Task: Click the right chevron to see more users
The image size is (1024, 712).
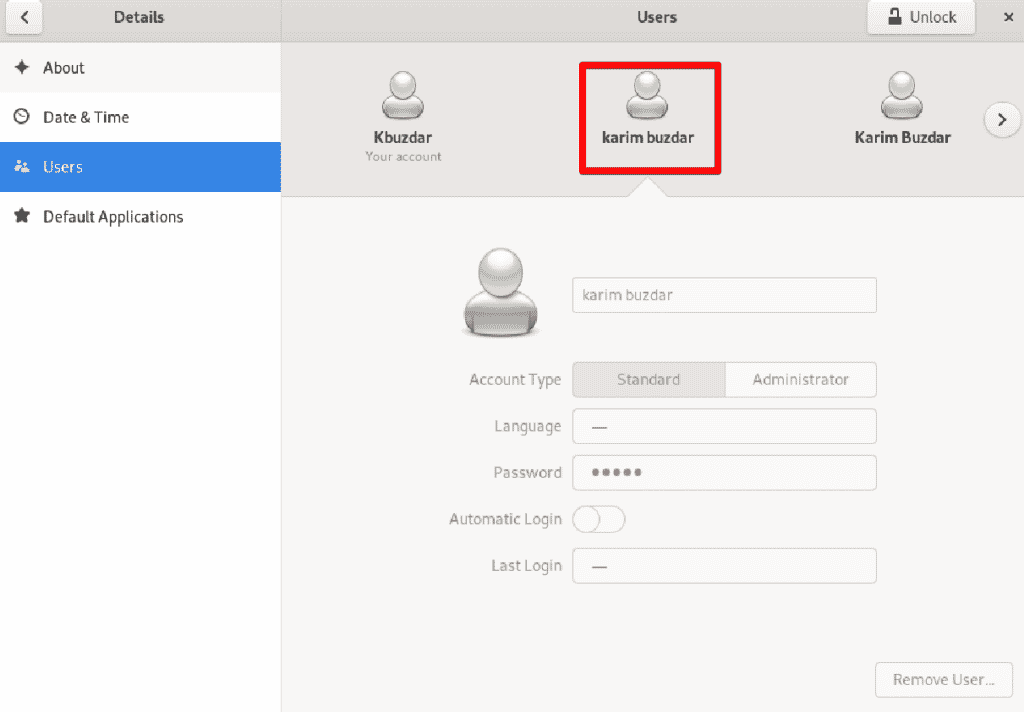Action: 1001,119
